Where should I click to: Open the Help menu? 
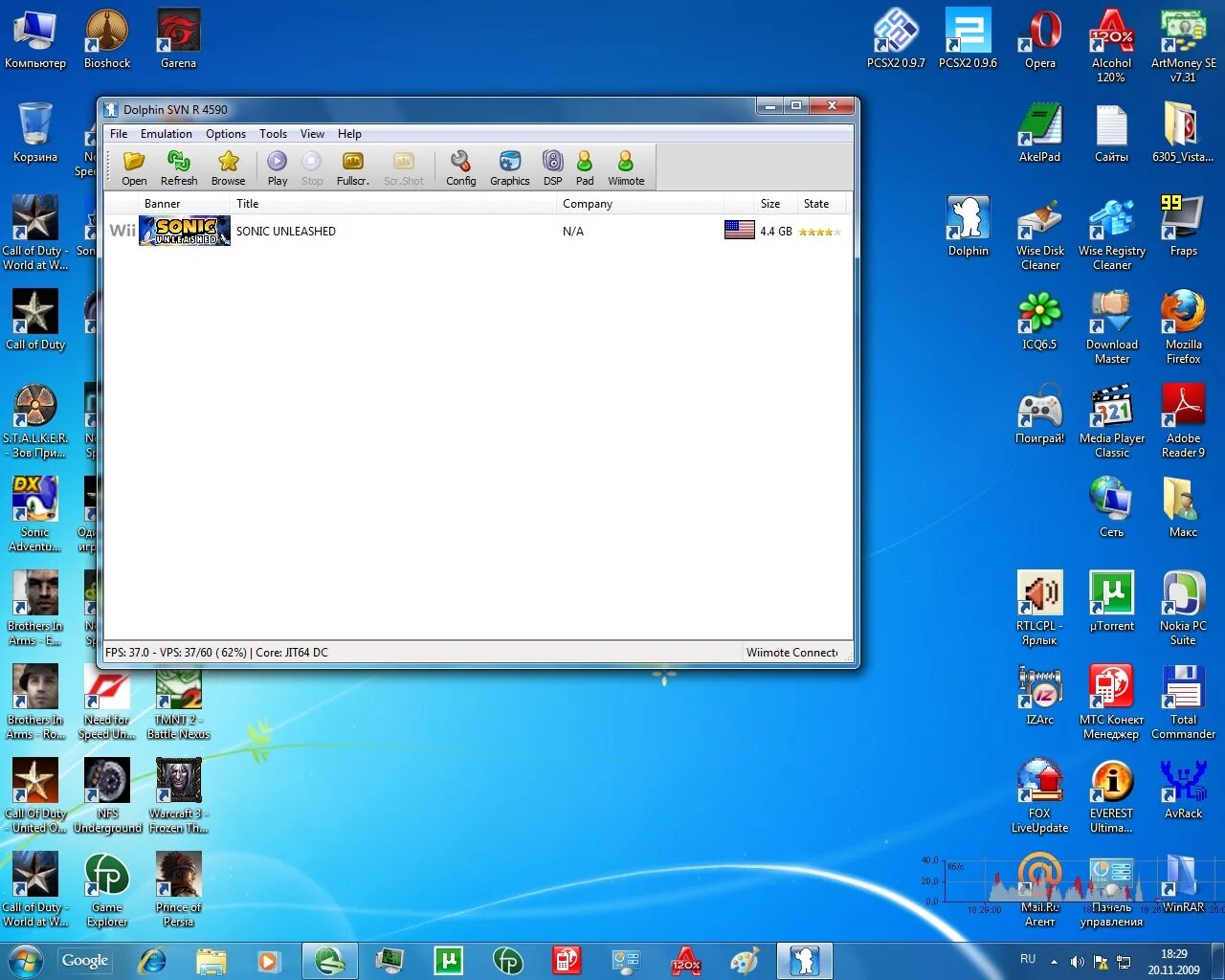pyautogui.click(x=349, y=134)
